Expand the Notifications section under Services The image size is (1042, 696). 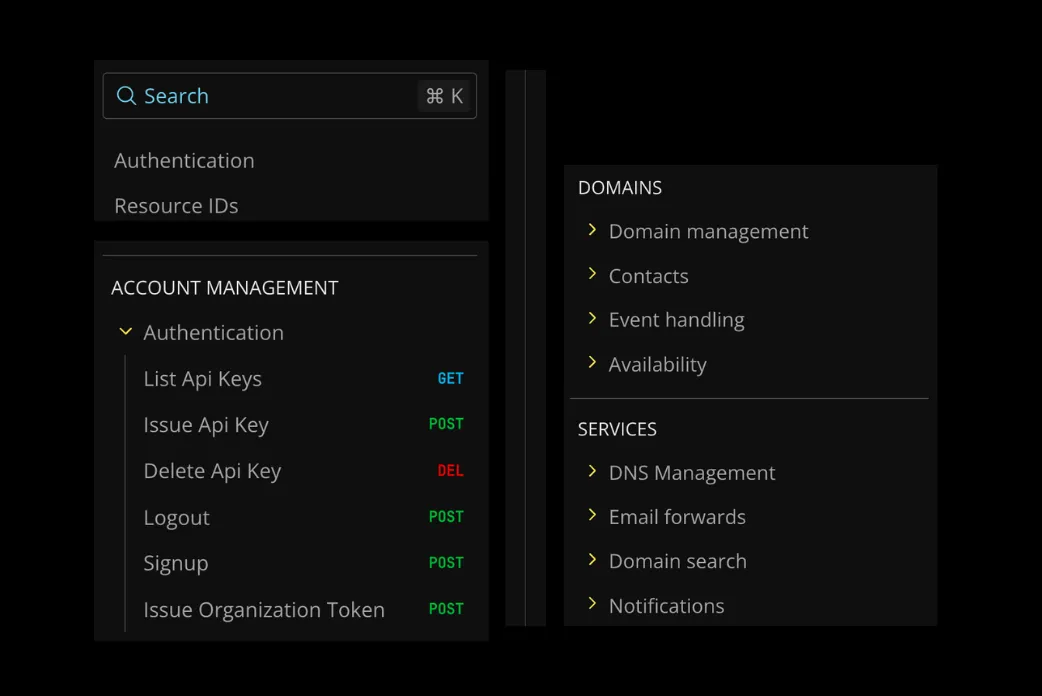(x=667, y=605)
